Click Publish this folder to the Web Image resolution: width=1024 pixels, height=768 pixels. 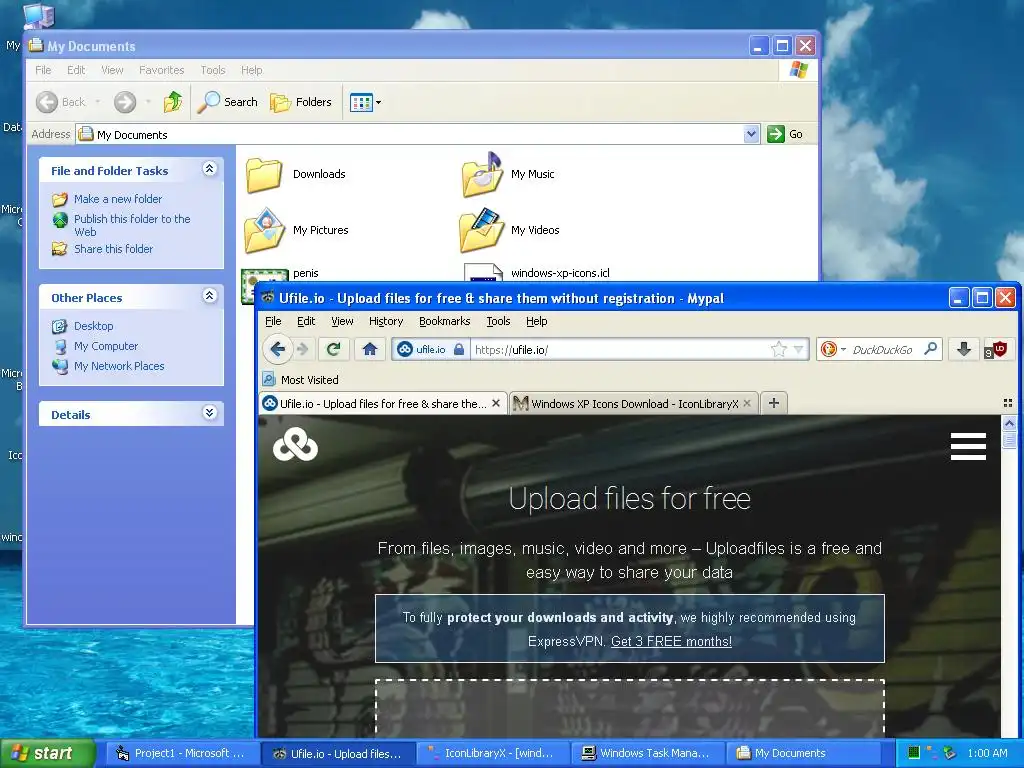click(x=131, y=225)
